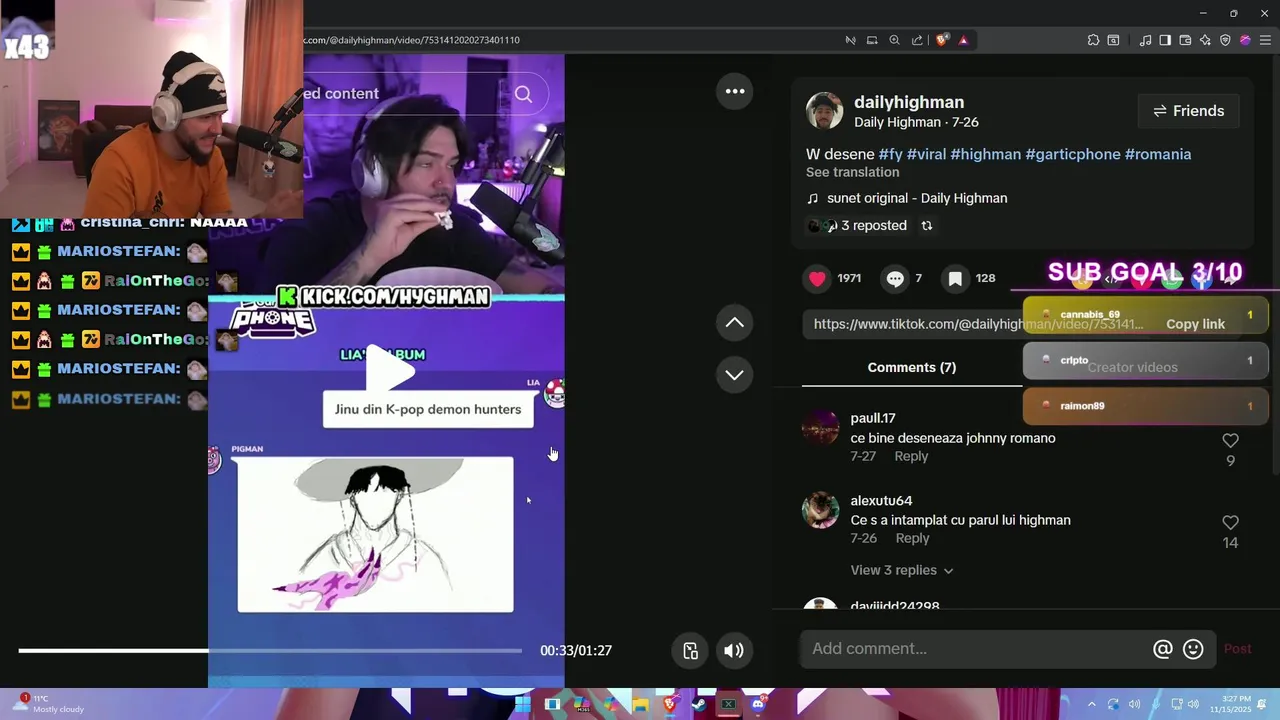This screenshot has width=1280, height=720.
Task: Open the browser share icon
Action: 917,40
